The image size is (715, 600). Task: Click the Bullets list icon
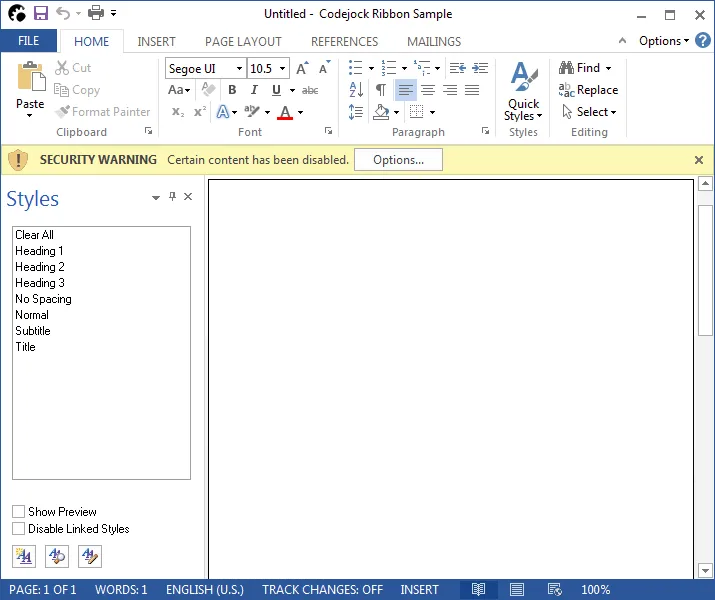point(356,68)
